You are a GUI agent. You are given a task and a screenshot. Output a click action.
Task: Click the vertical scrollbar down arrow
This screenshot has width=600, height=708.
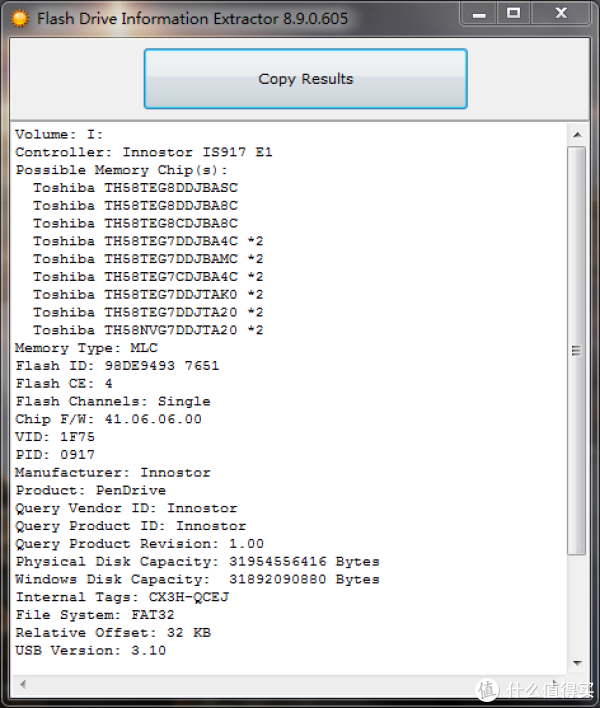(577, 663)
